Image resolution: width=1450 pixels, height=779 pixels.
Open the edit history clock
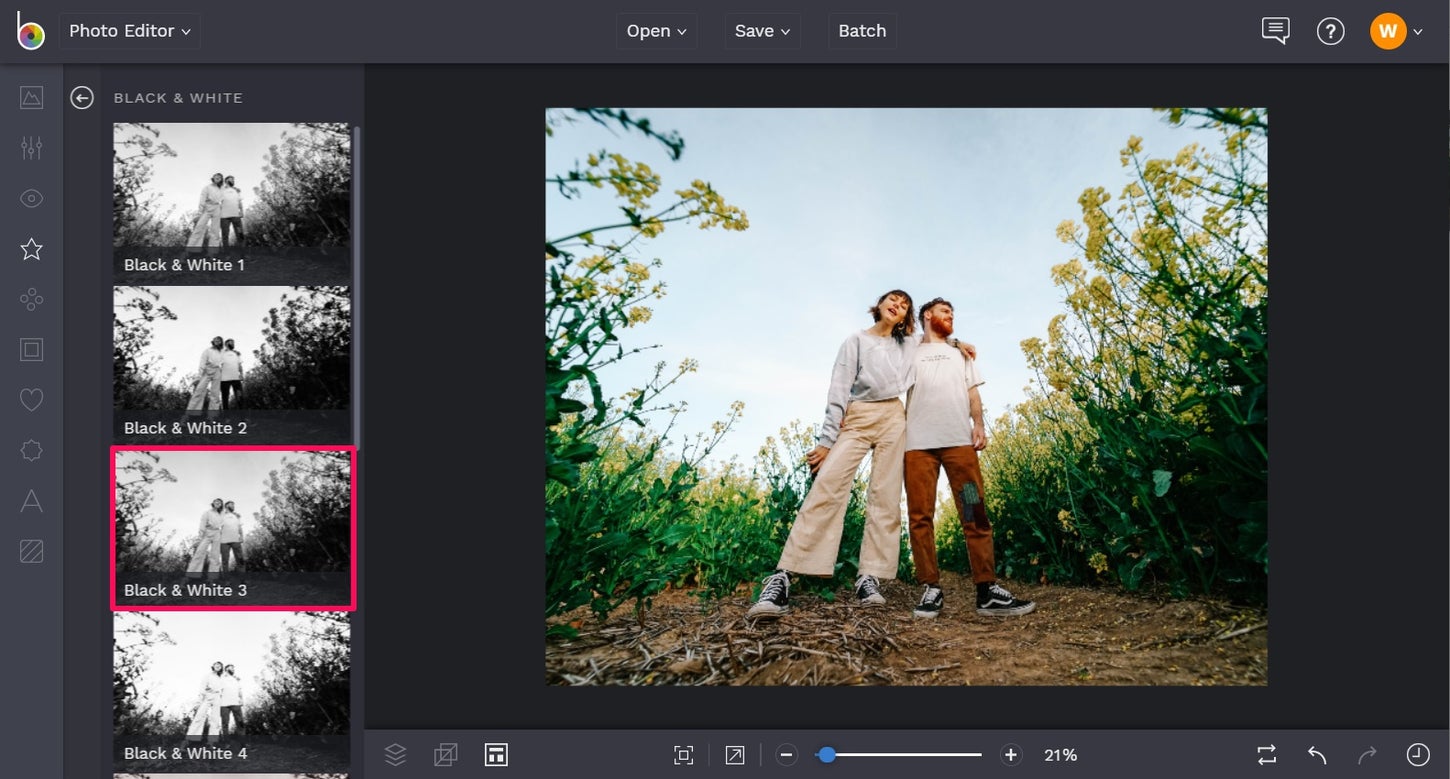1416,755
